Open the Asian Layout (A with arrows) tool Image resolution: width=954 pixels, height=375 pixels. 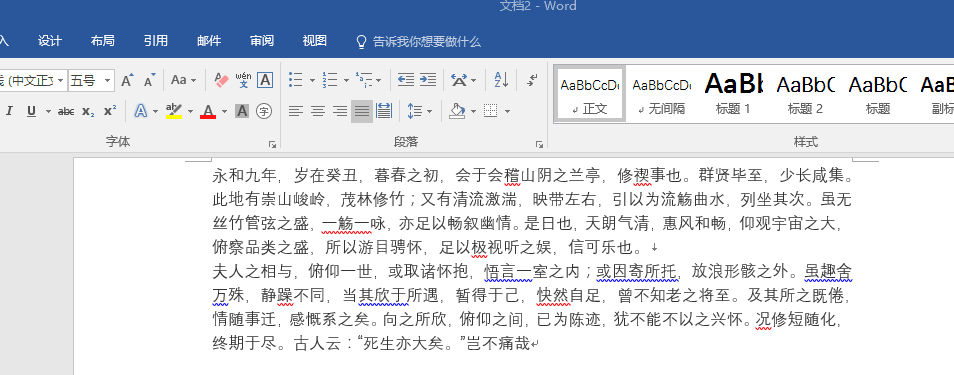(x=459, y=80)
